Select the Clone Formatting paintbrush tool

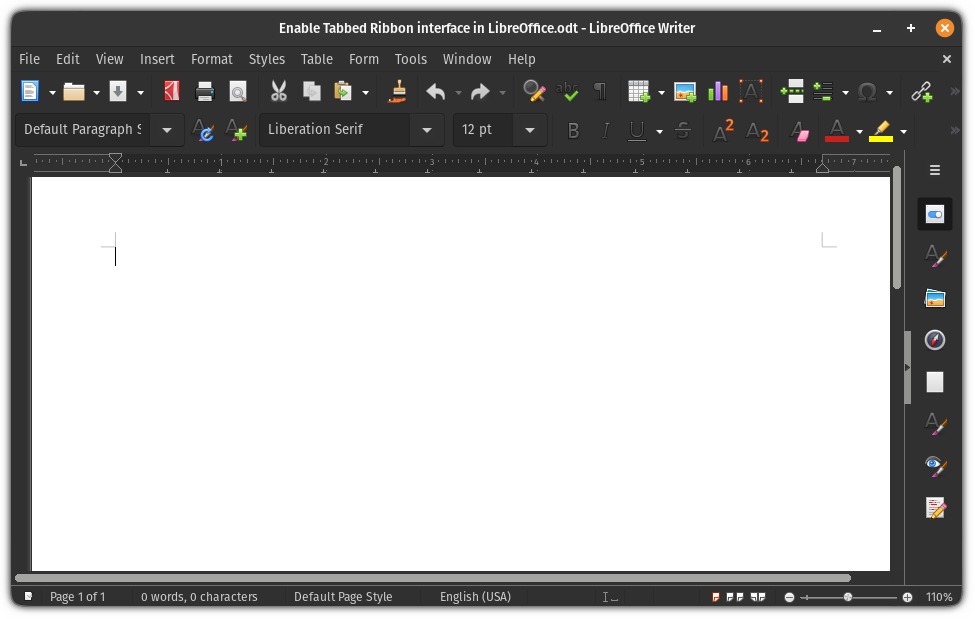pyautogui.click(x=397, y=91)
